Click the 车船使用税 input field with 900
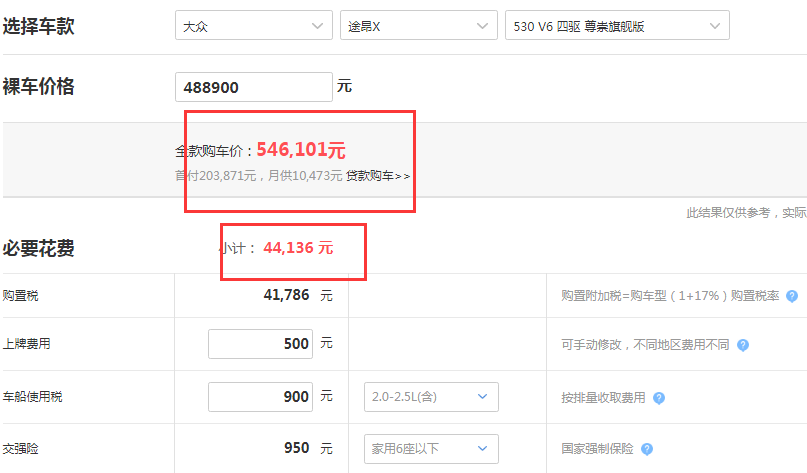Image resolution: width=807 pixels, height=473 pixels. point(260,397)
